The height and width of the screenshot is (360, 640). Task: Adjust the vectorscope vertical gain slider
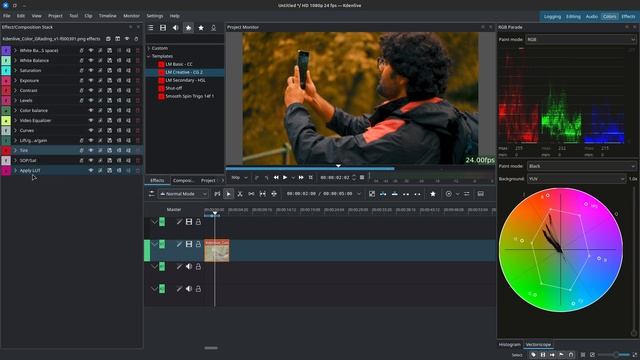click(x=633, y=259)
